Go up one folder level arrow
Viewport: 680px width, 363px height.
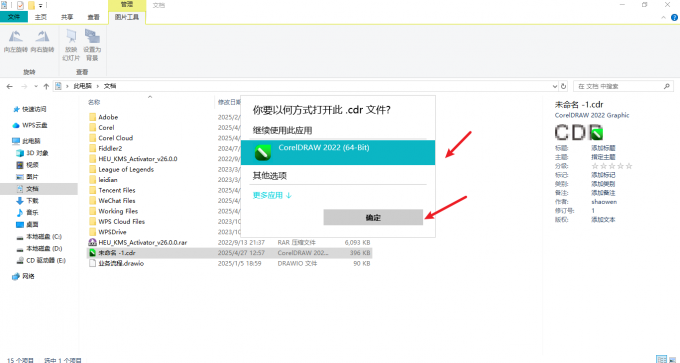pyautogui.click(x=46, y=86)
